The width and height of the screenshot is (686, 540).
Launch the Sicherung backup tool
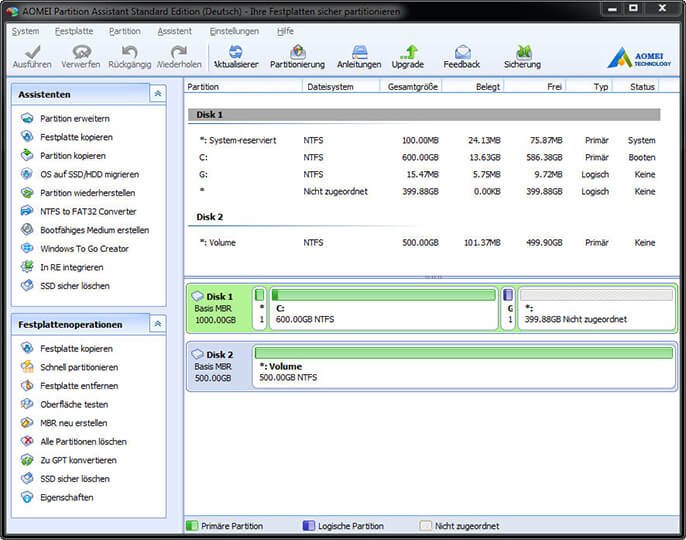coord(522,56)
